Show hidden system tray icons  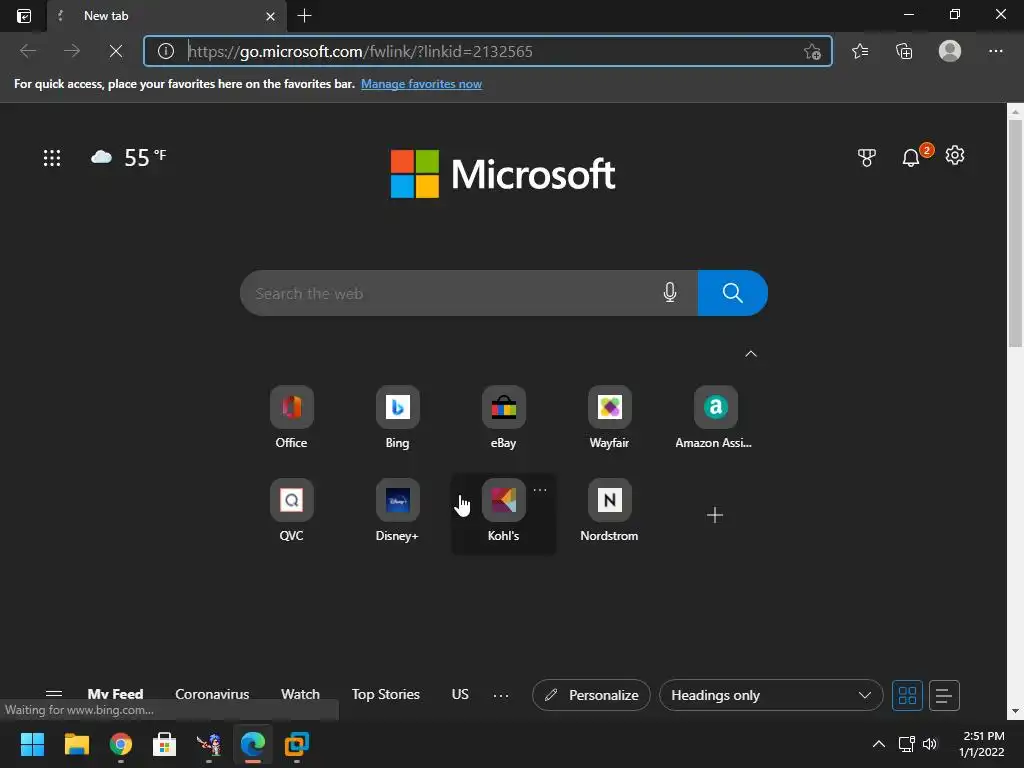coord(879,744)
